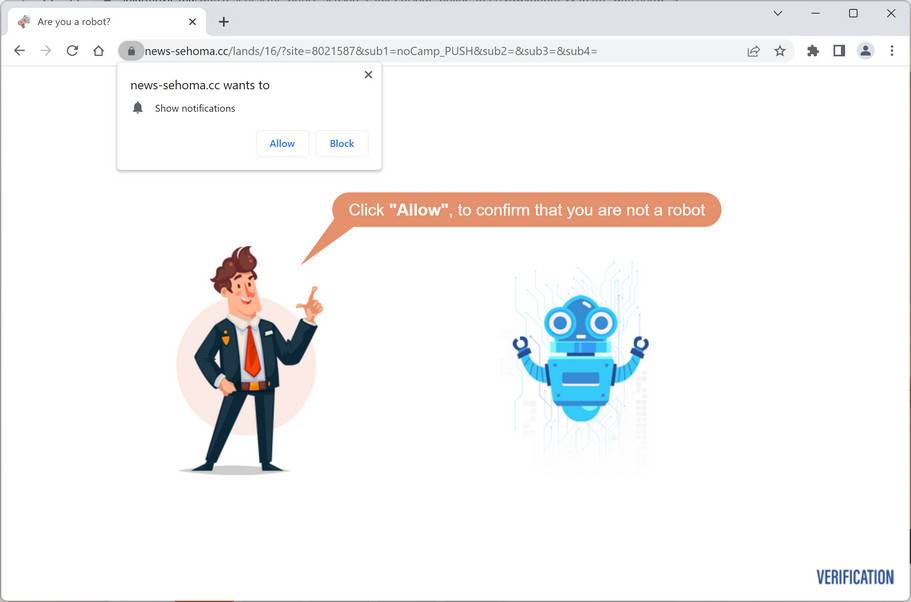Close the "Are you a robot?" tab
Image resolution: width=911 pixels, height=602 pixels.
click(192, 22)
